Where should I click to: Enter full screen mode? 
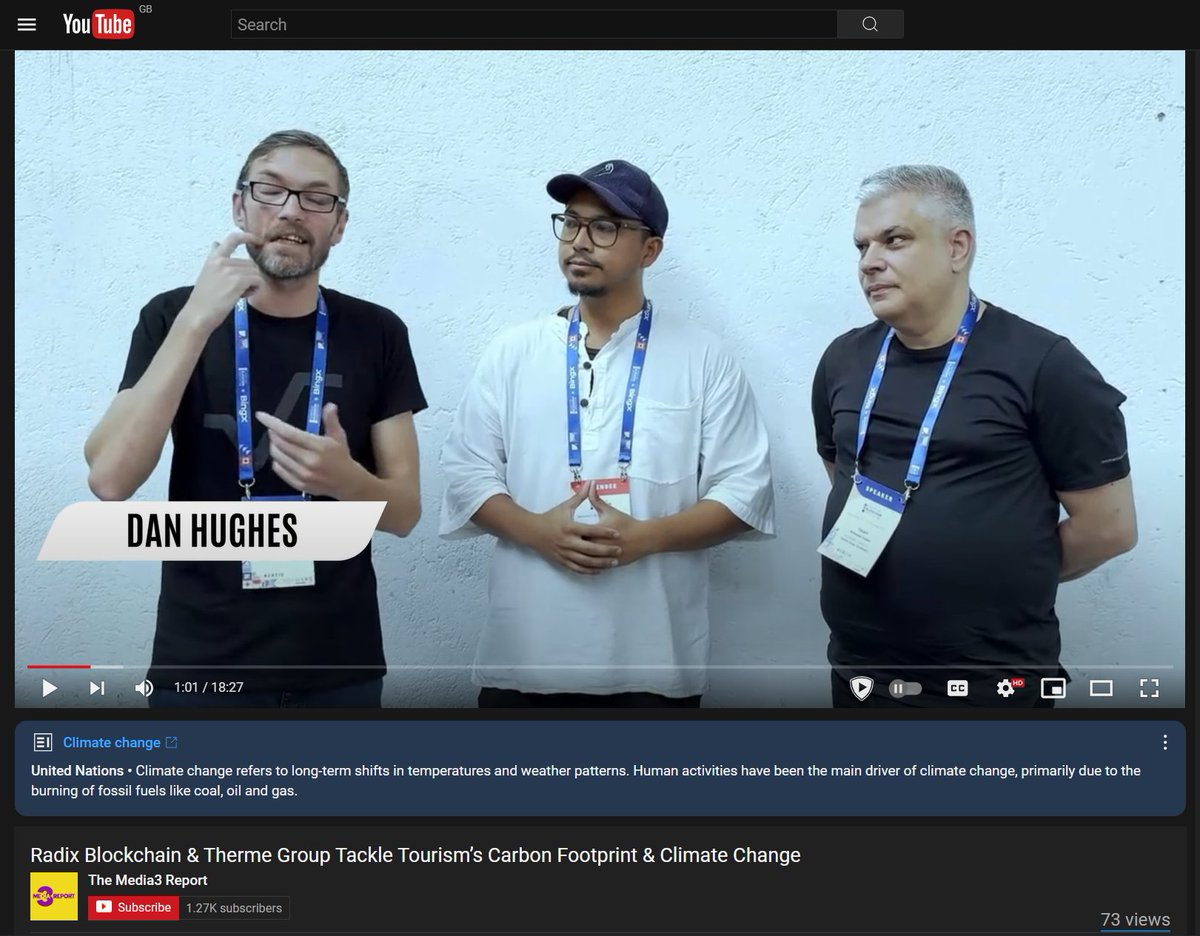point(1149,687)
